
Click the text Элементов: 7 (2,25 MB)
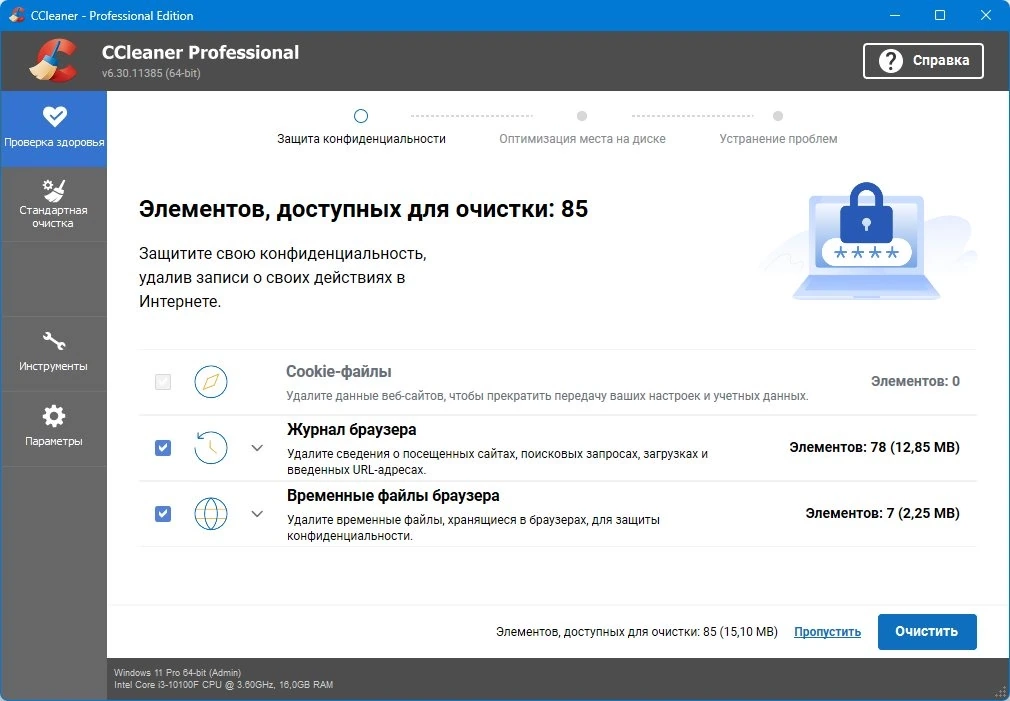(882, 514)
